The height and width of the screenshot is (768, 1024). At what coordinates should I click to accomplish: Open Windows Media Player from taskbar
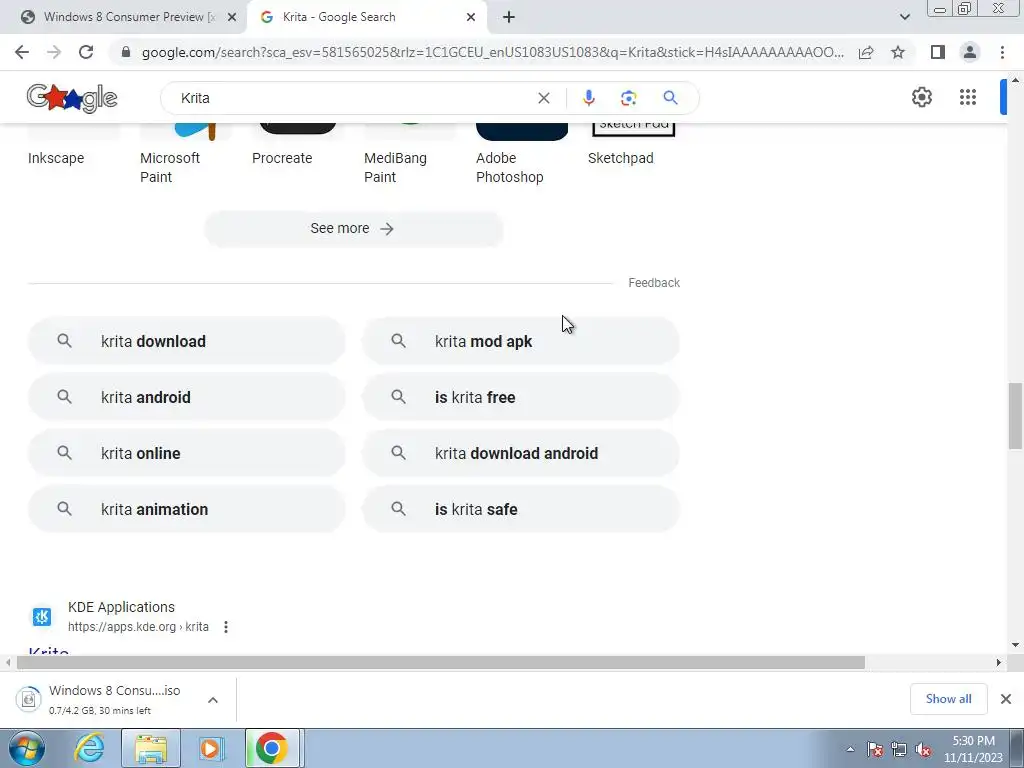click(x=210, y=748)
